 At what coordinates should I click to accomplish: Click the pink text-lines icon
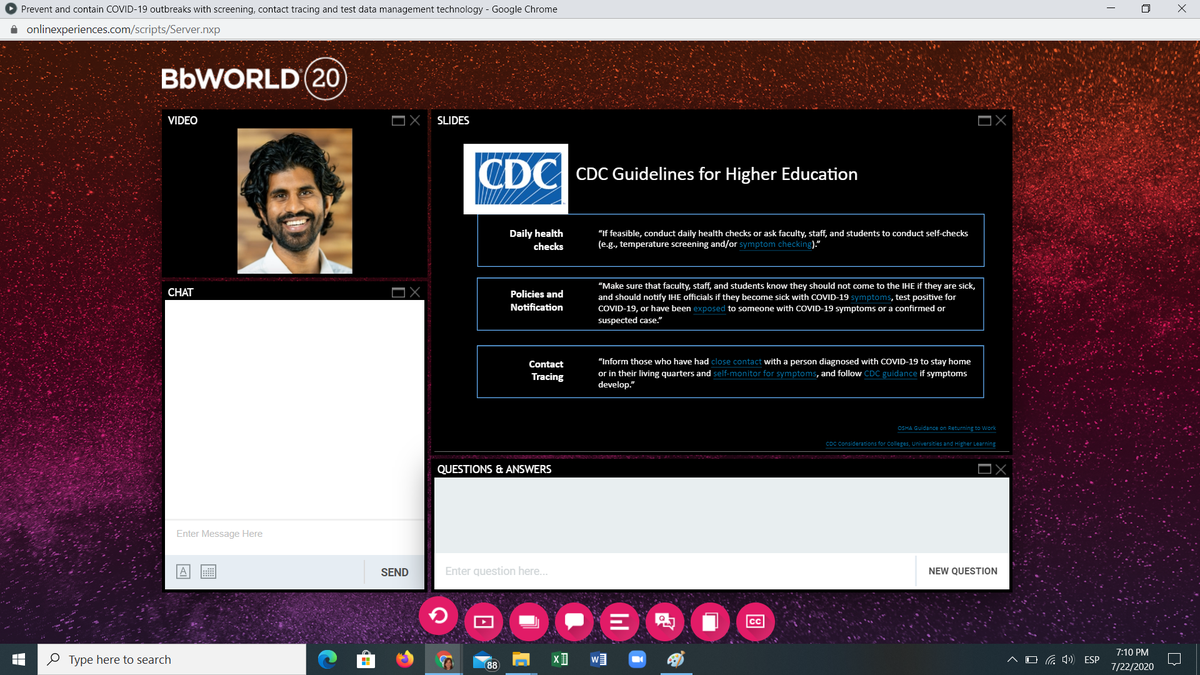coord(618,622)
